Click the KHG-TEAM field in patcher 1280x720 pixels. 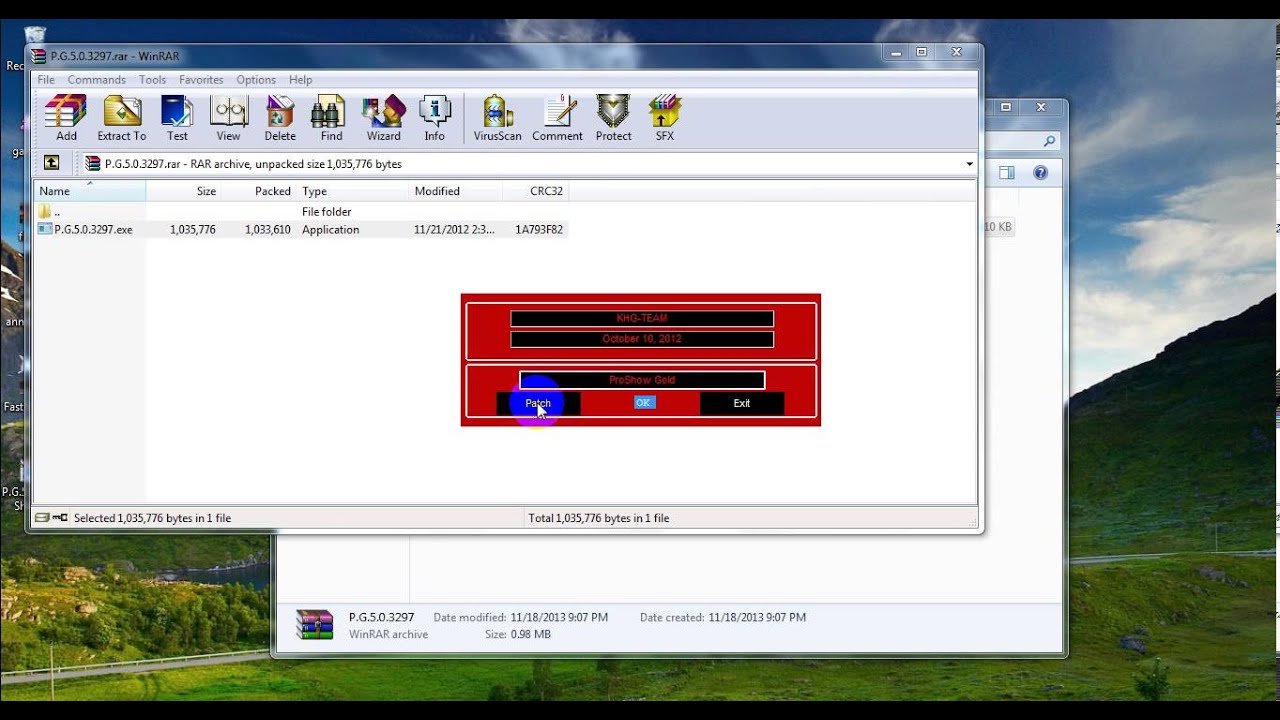coord(642,318)
